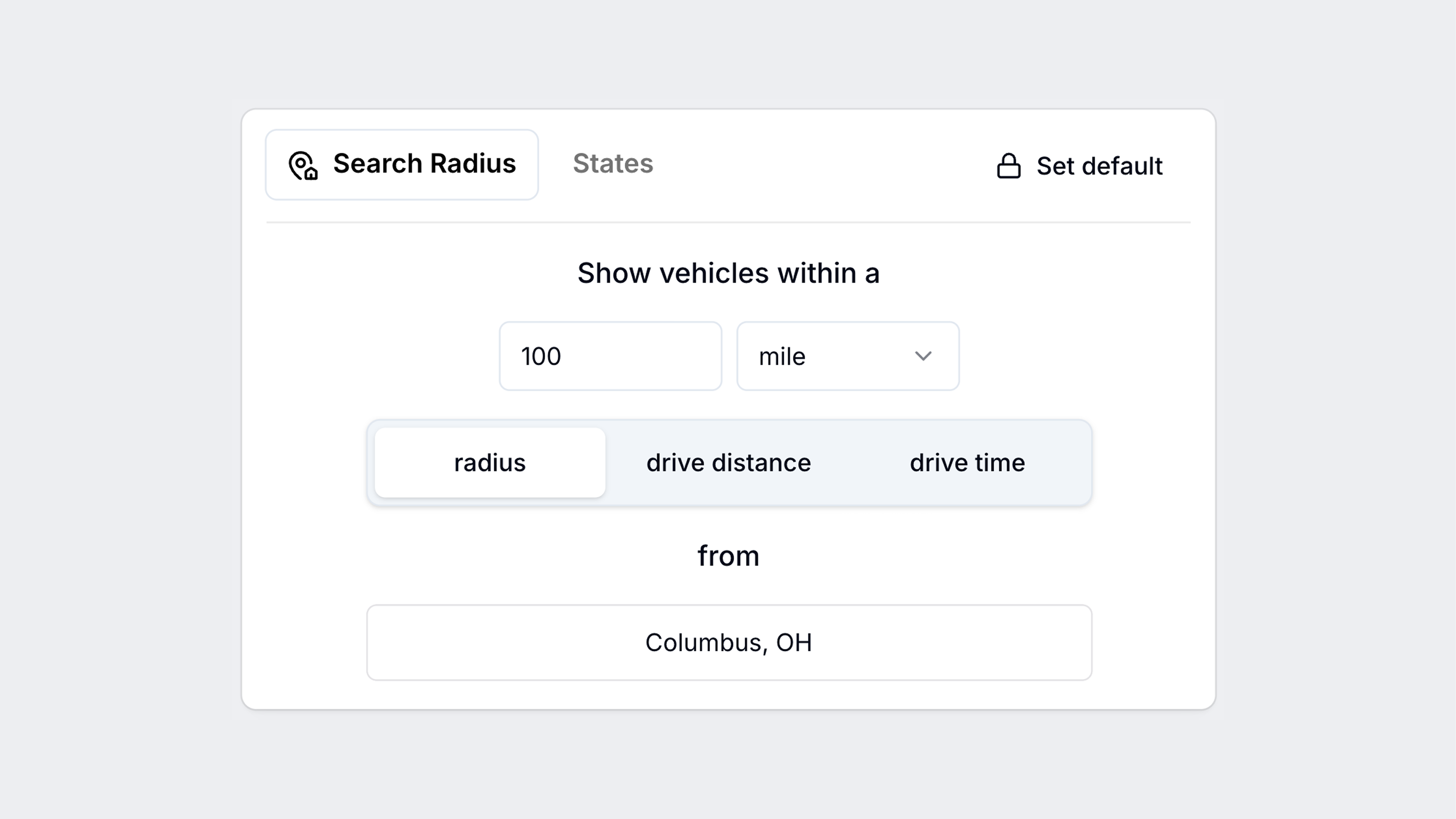Click the chevron arrow in mile selector
1456x819 pixels.
click(923, 356)
